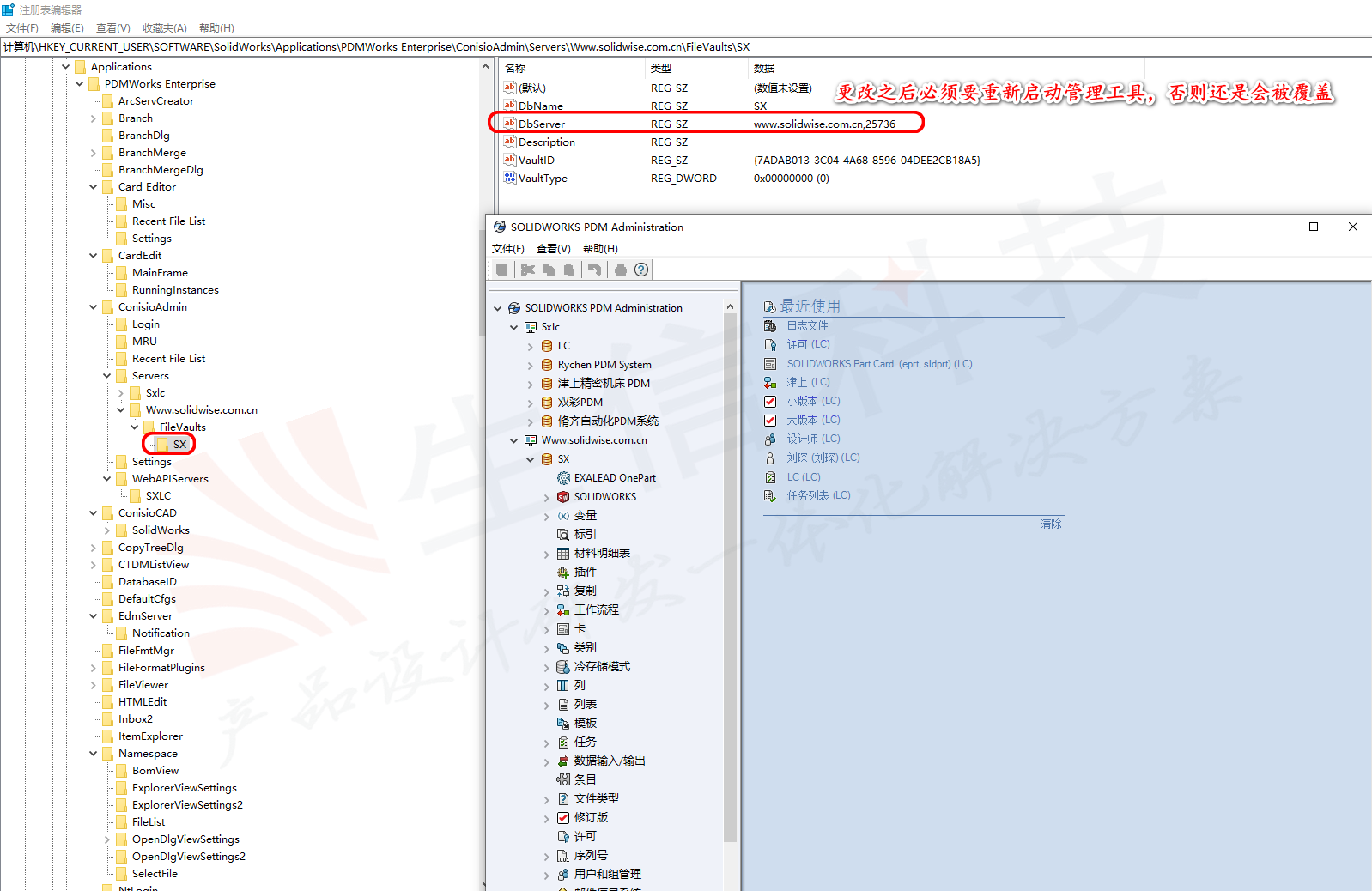Click the 序列号 serial number icon
The height and width of the screenshot is (891, 1372).
[x=563, y=856]
